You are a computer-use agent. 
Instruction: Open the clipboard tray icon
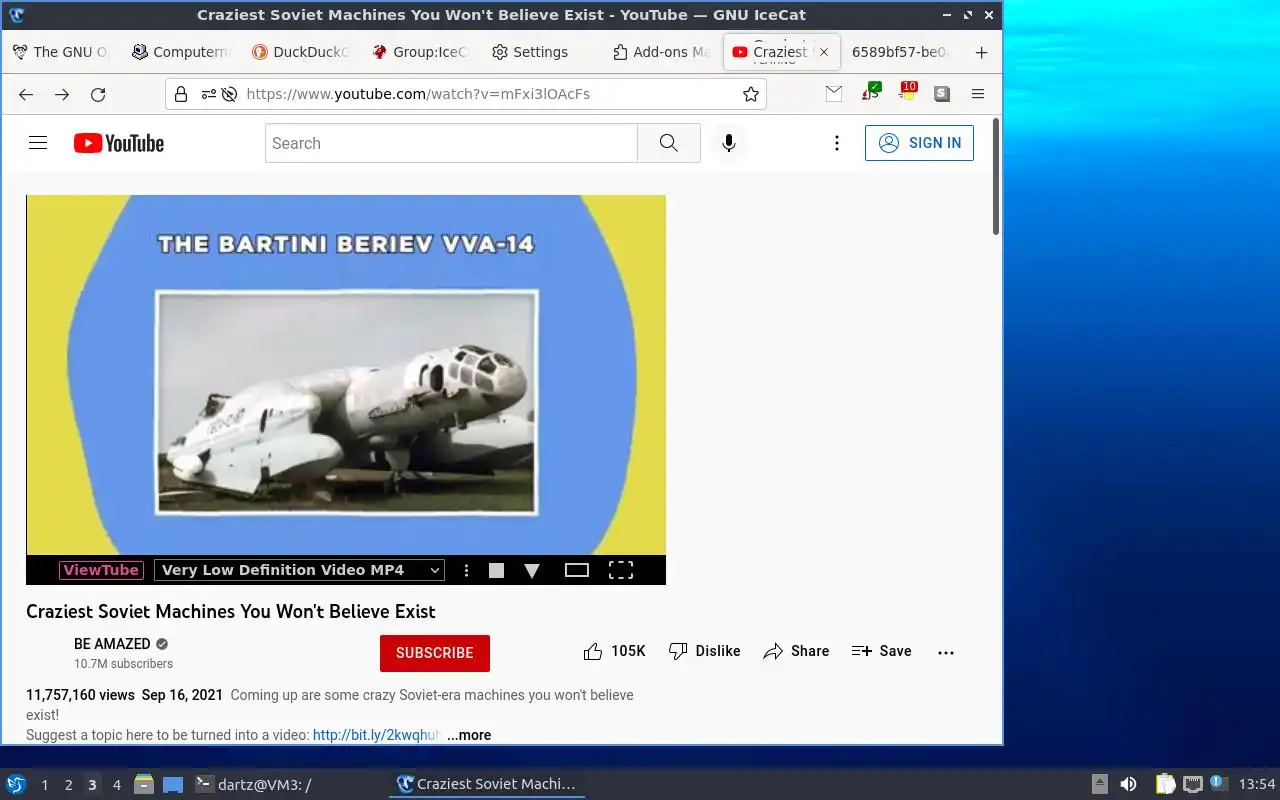tap(1165, 784)
